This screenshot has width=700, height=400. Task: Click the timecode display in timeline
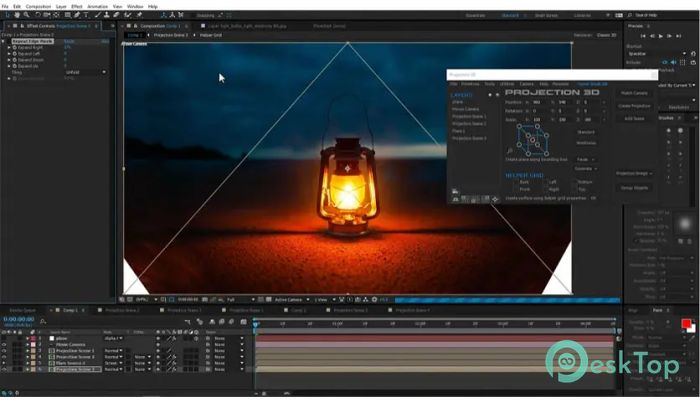point(19,320)
